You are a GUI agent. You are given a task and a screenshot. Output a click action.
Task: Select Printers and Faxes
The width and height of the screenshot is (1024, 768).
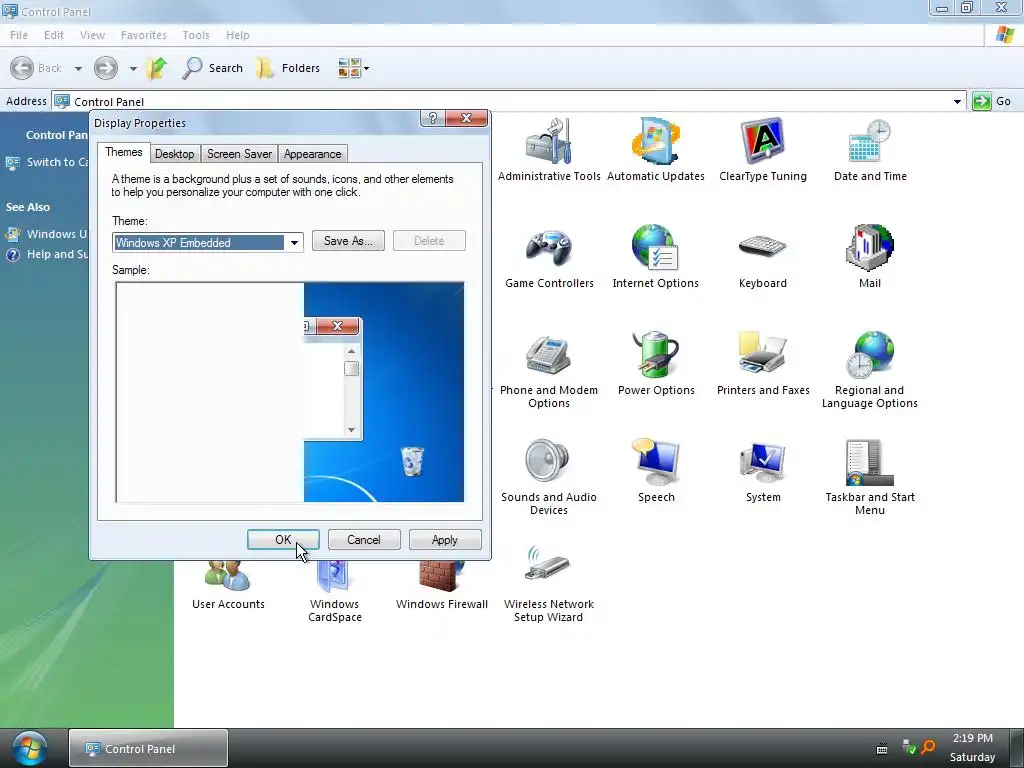763,364
